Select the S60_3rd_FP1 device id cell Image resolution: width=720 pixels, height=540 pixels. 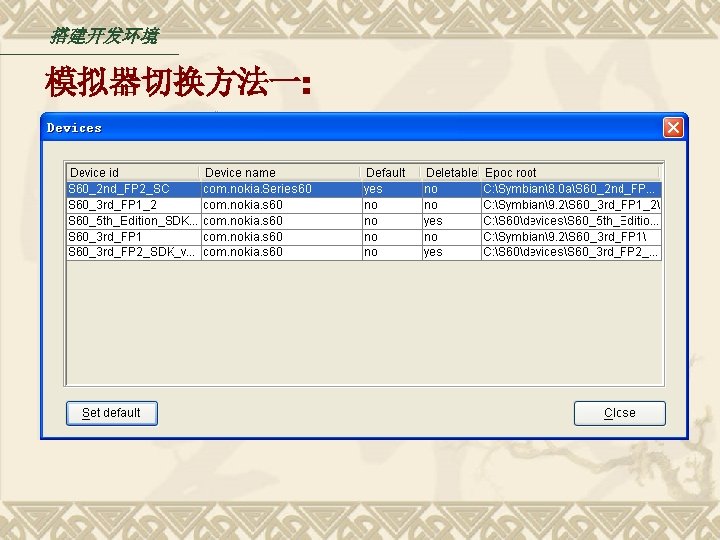point(134,236)
